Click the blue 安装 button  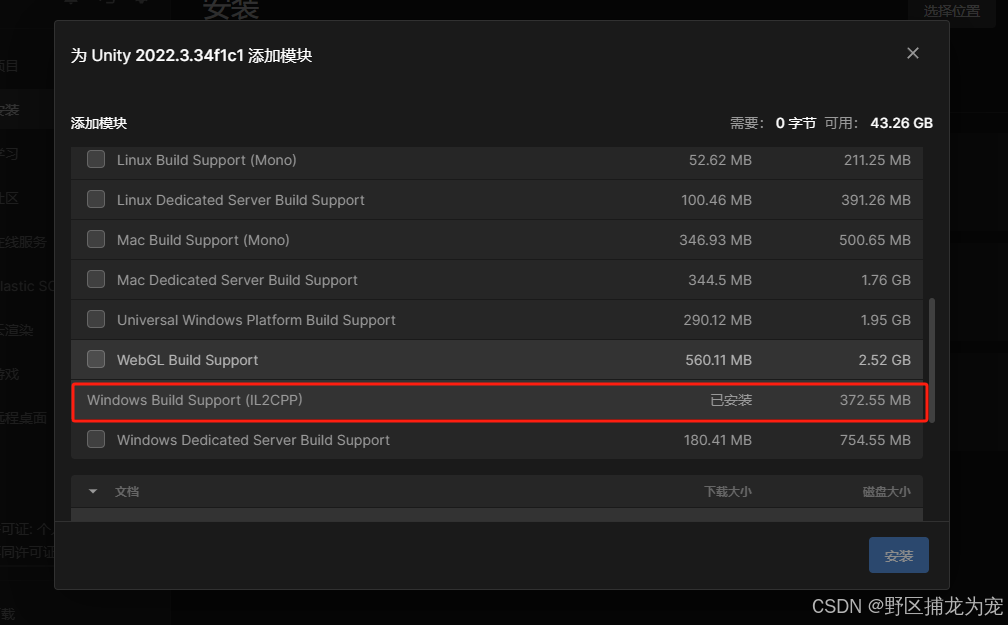point(898,555)
